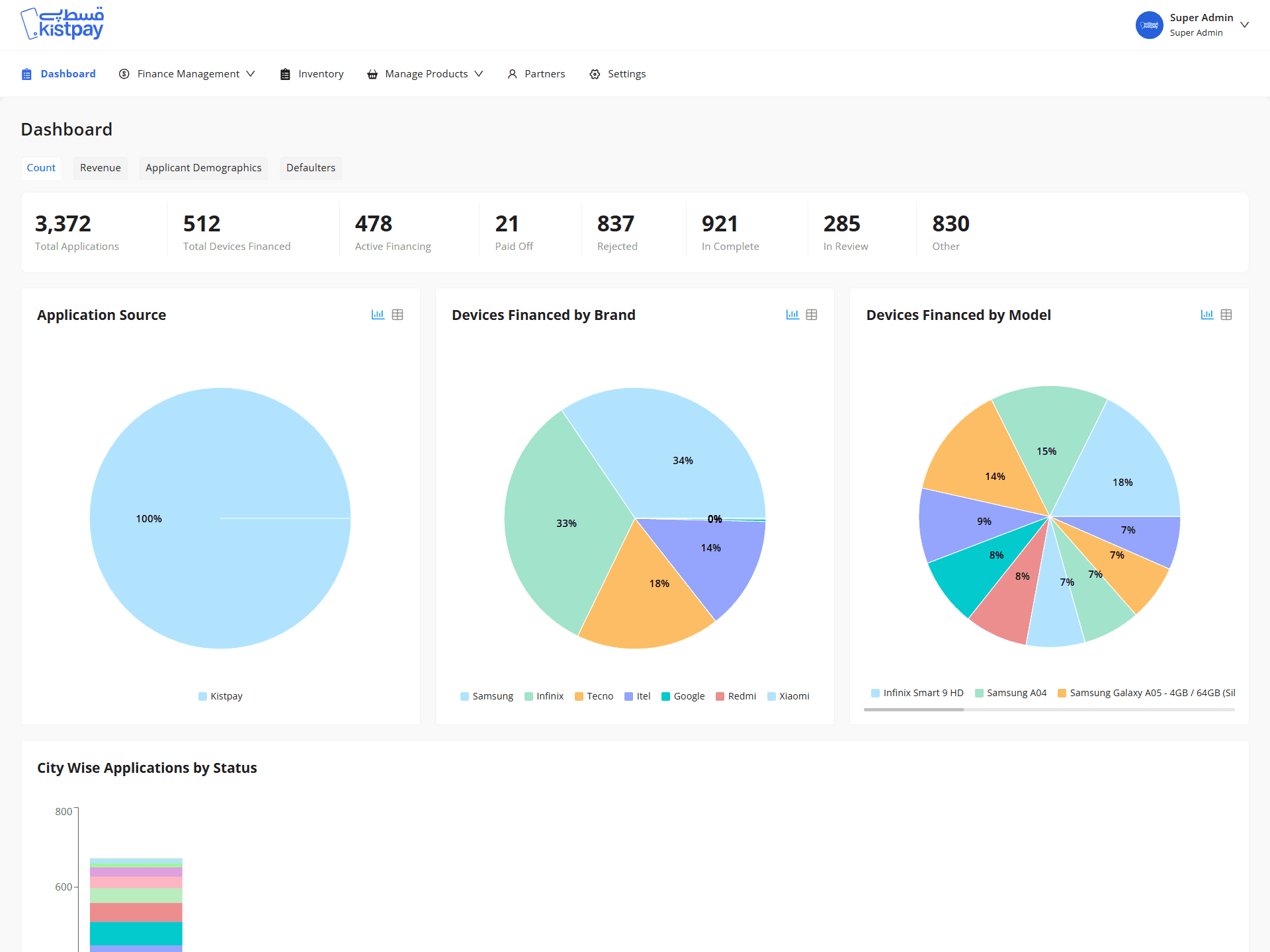1270x952 pixels.
Task: Expand the Finance Management menu
Action: [187, 74]
